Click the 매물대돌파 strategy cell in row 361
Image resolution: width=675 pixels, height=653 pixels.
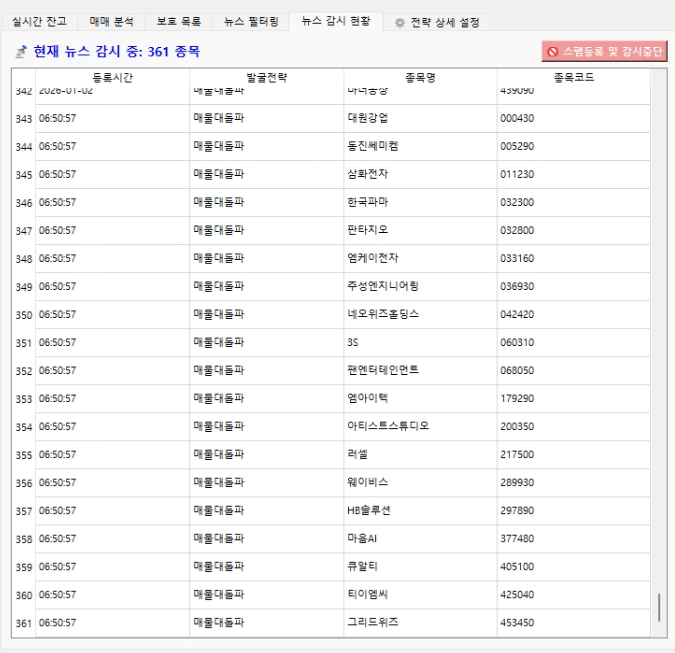266,622
